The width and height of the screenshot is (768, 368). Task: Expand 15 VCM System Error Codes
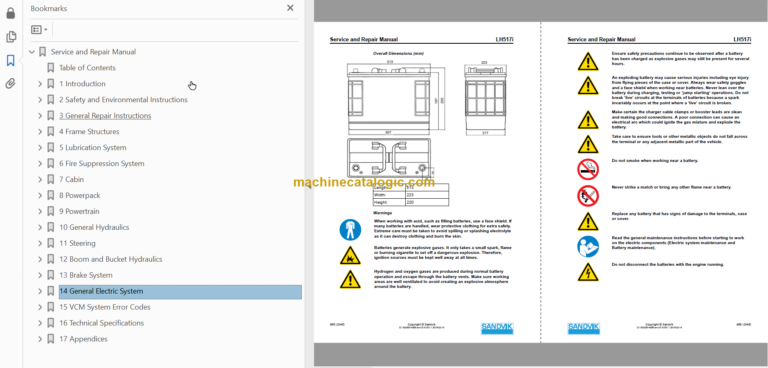40,307
